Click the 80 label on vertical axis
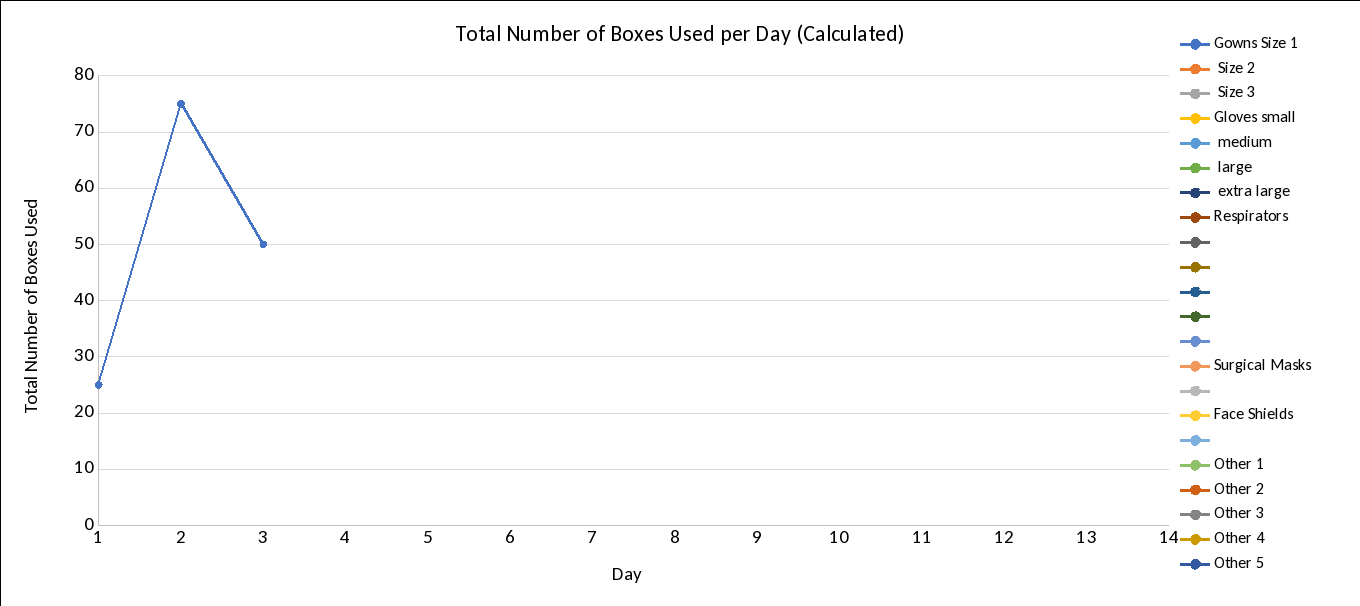This screenshot has width=1360, height=606. 84,75
